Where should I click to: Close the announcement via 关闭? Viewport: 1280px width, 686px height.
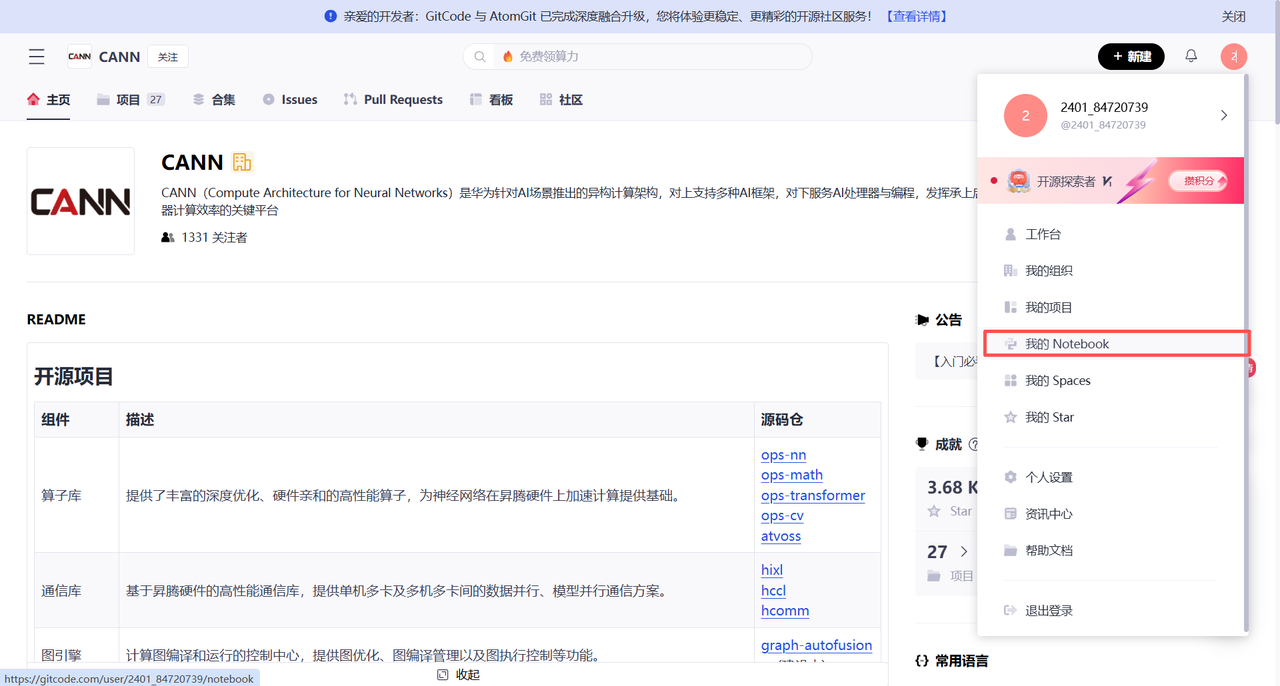[x=1234, y=16]
